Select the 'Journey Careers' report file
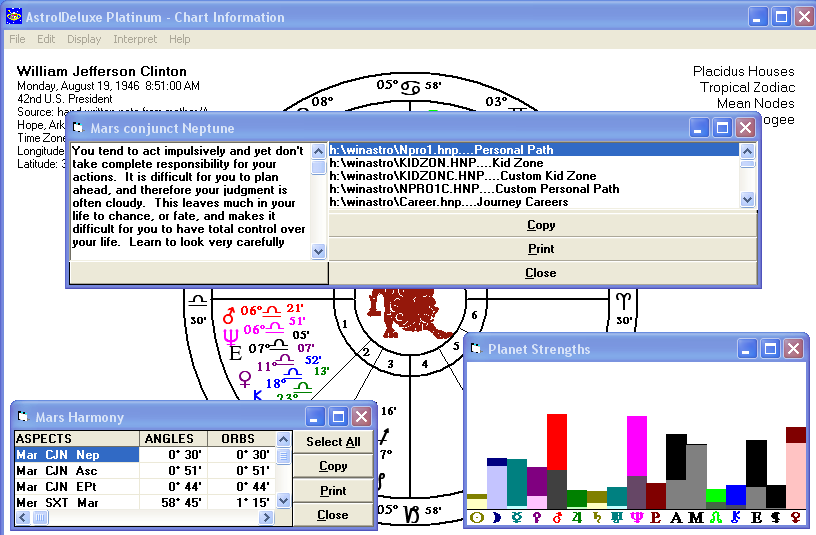 pyautogui.click(x=534, y=202)
